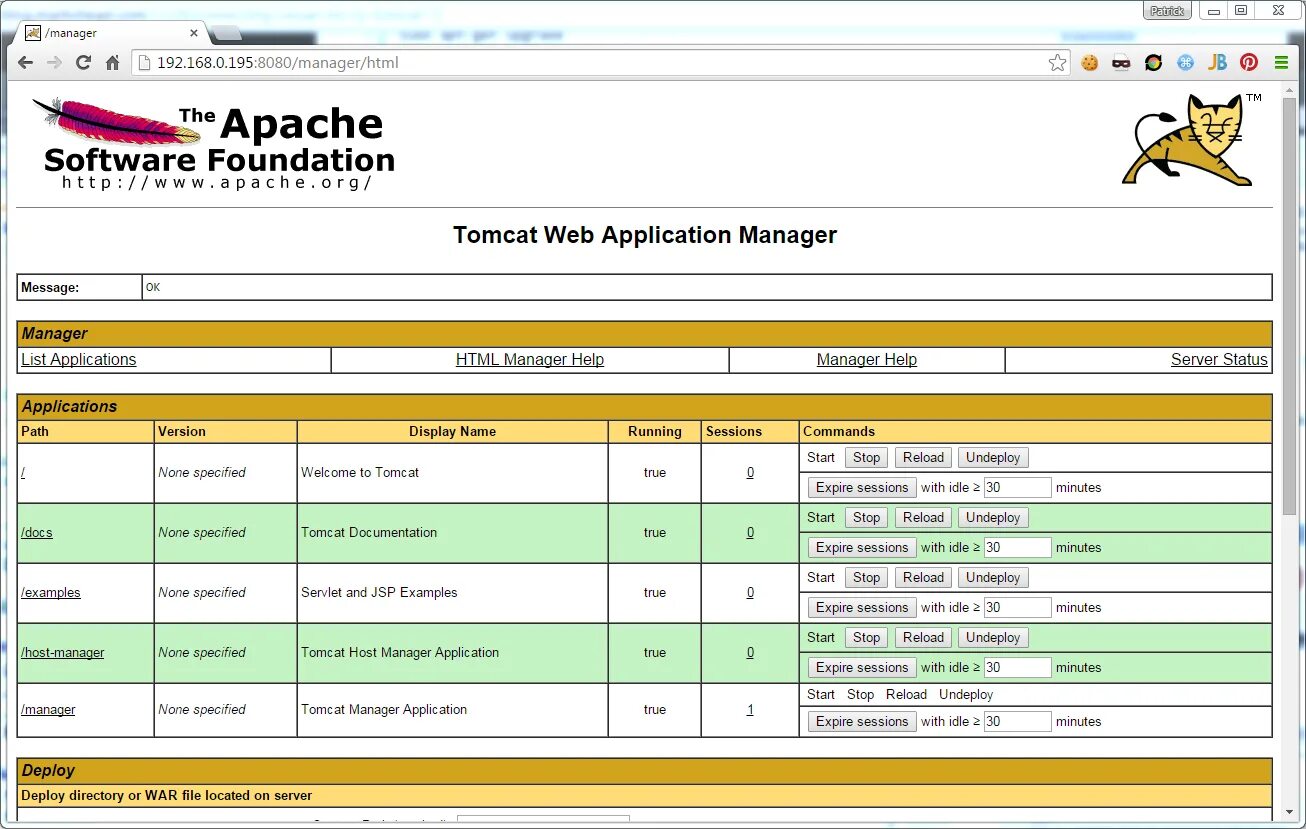Edit idle minutes field for Welcome to Tomcat
1306x829 pixels.
coord(1017,488)
